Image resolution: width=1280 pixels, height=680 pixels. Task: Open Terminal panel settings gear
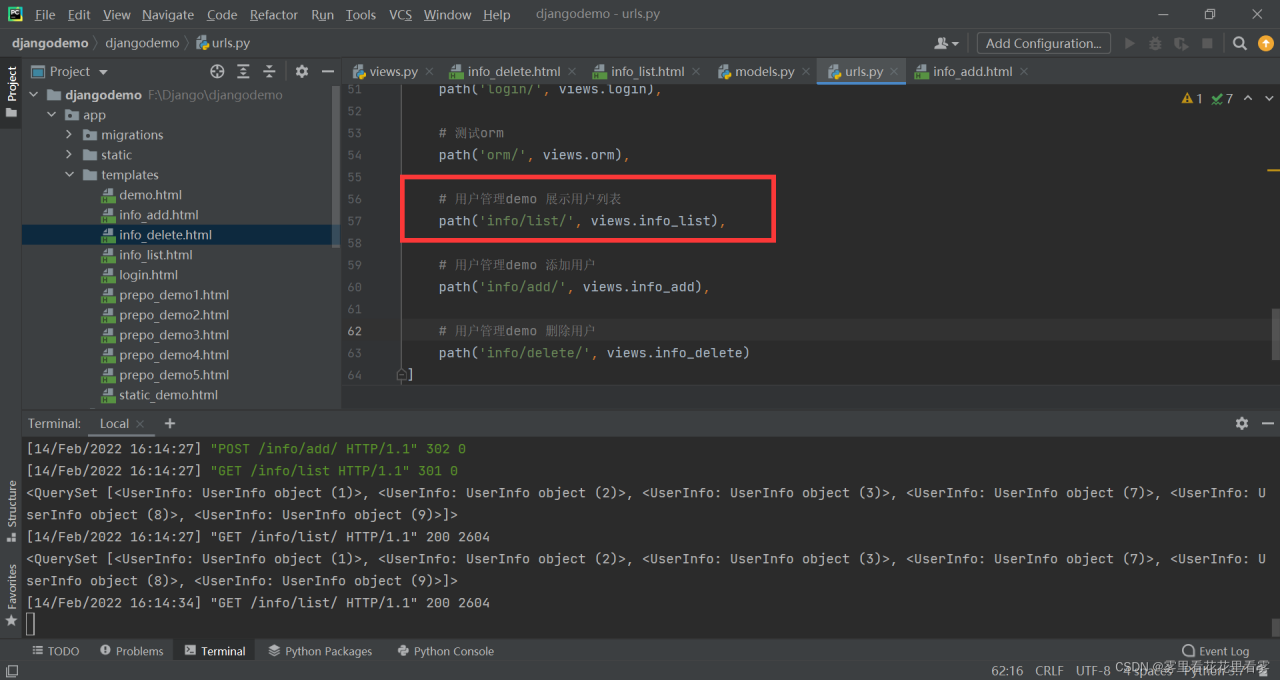(1242, 423)
